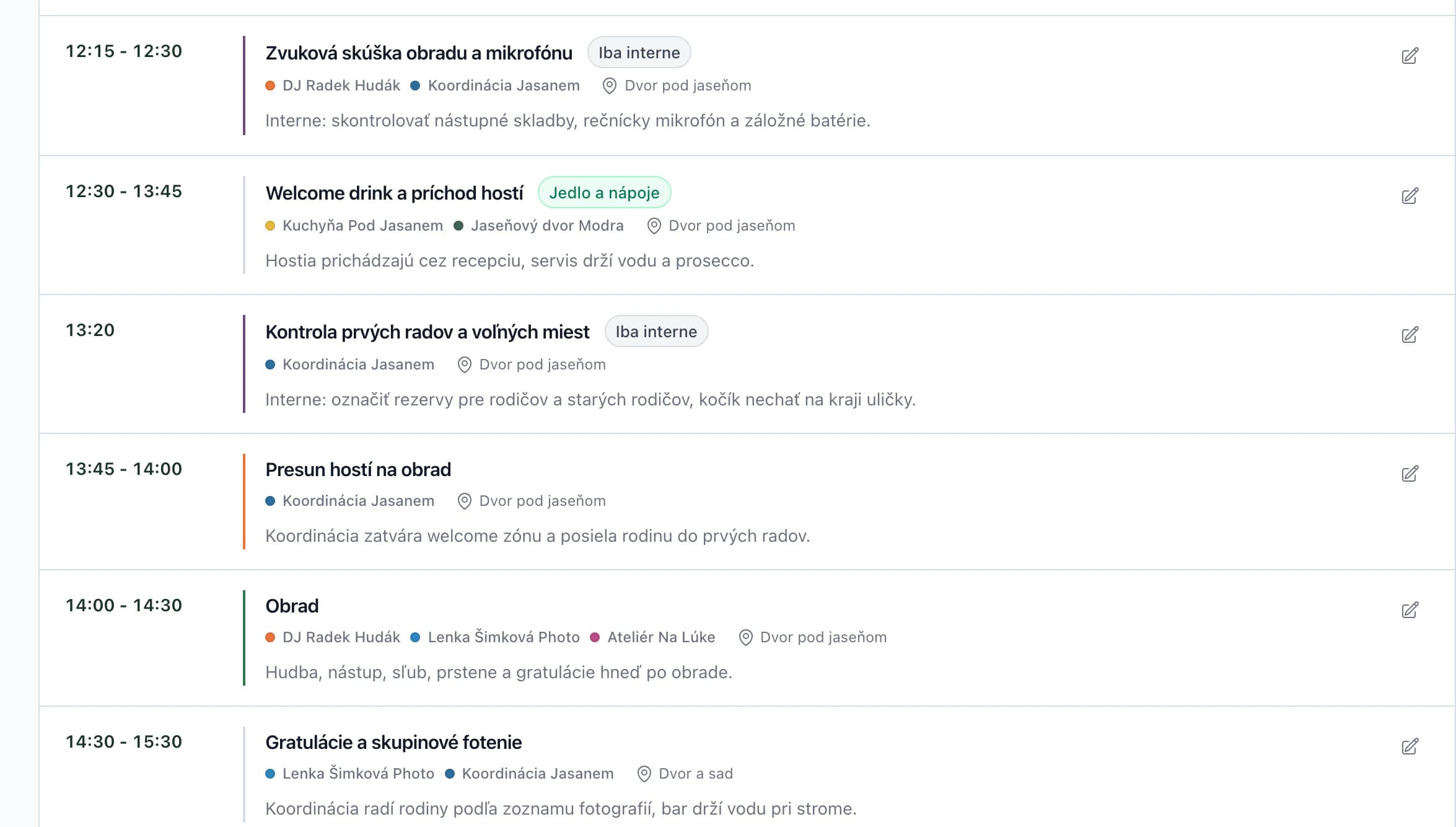This screenshot has height=827, width=1456.
Task: Open the Obrad event title
Action: pyautogui.click(x=292, y=606)
